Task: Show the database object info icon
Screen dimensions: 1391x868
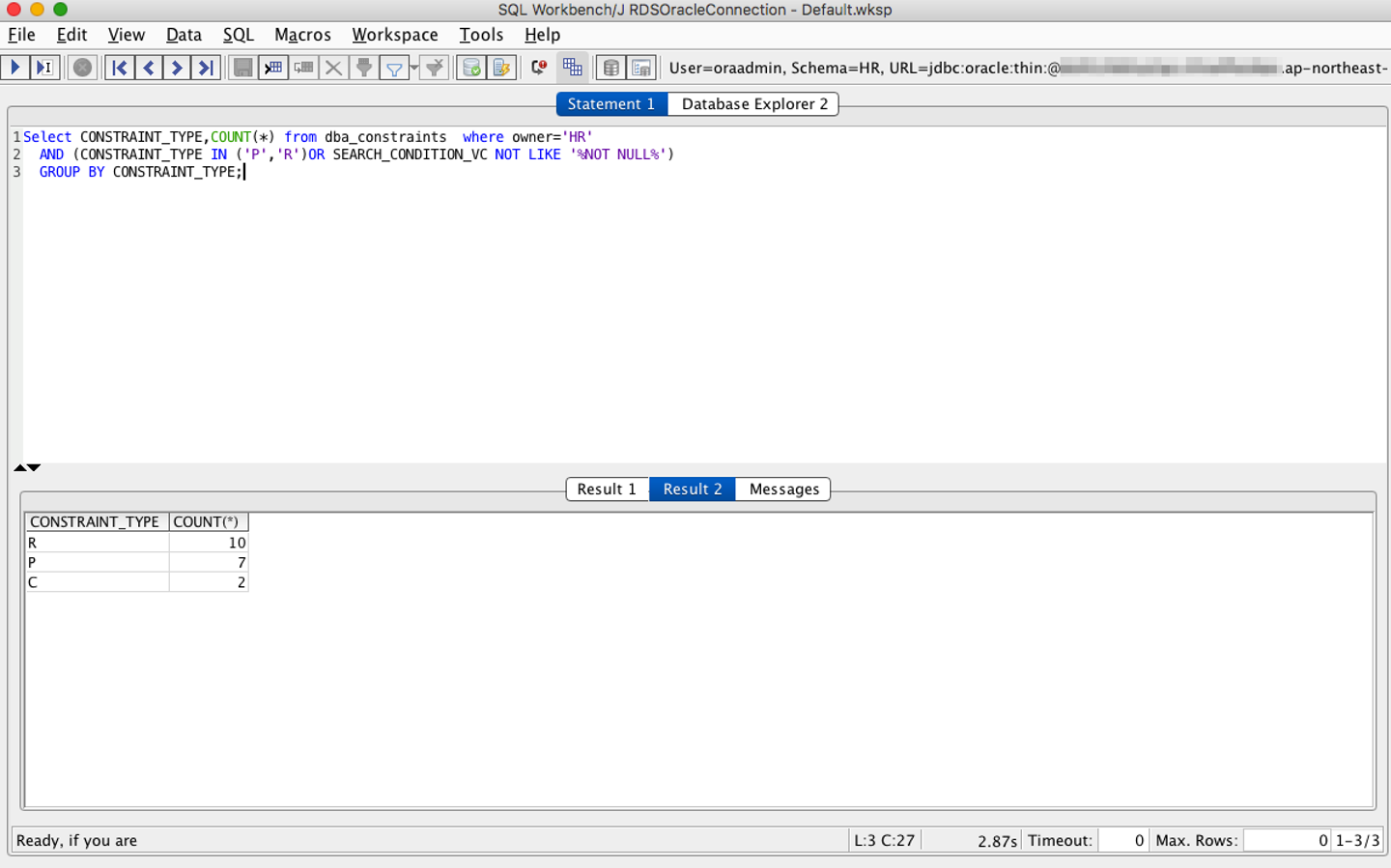Action: [x=641, y=68]
